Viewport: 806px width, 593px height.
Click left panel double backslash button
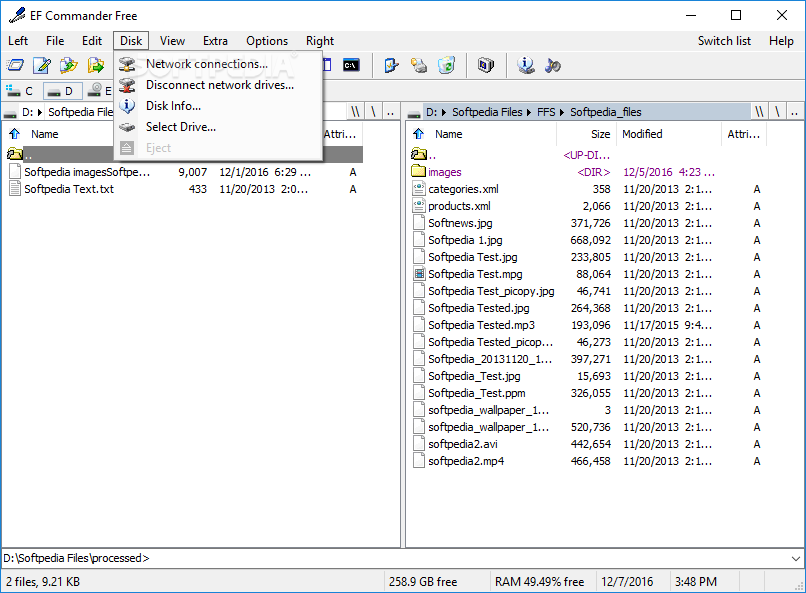[355, 112]
